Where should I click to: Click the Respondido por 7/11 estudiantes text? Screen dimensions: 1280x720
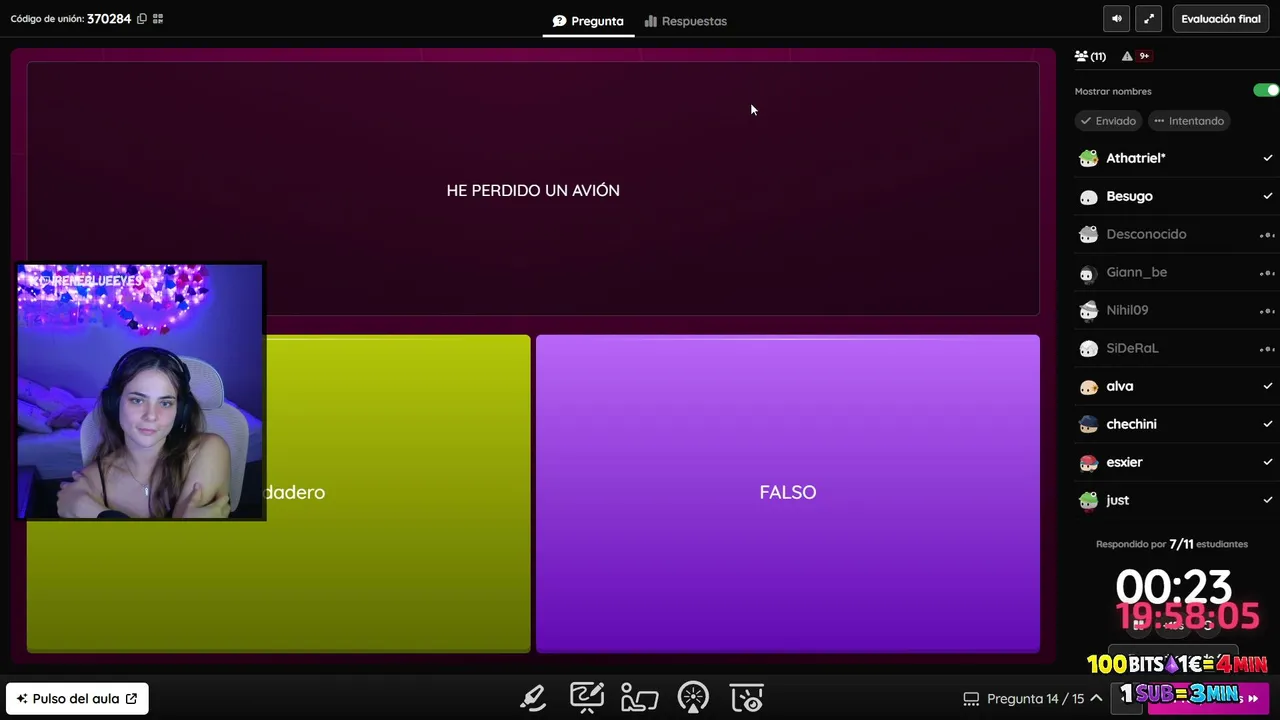click(1172, 544)
